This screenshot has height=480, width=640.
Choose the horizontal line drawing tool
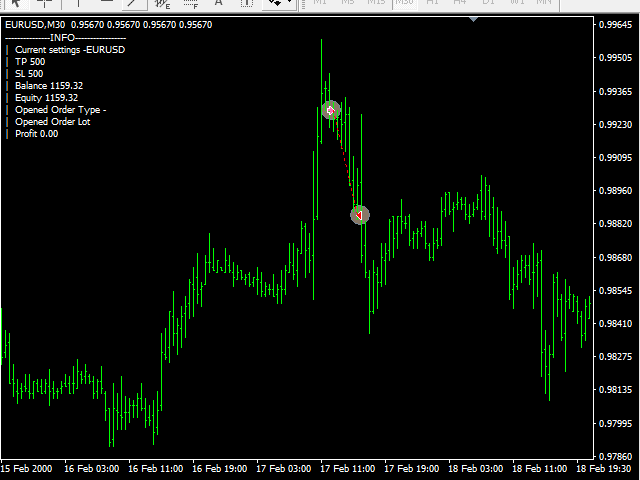pyautogui.click(x=104, y=3)
